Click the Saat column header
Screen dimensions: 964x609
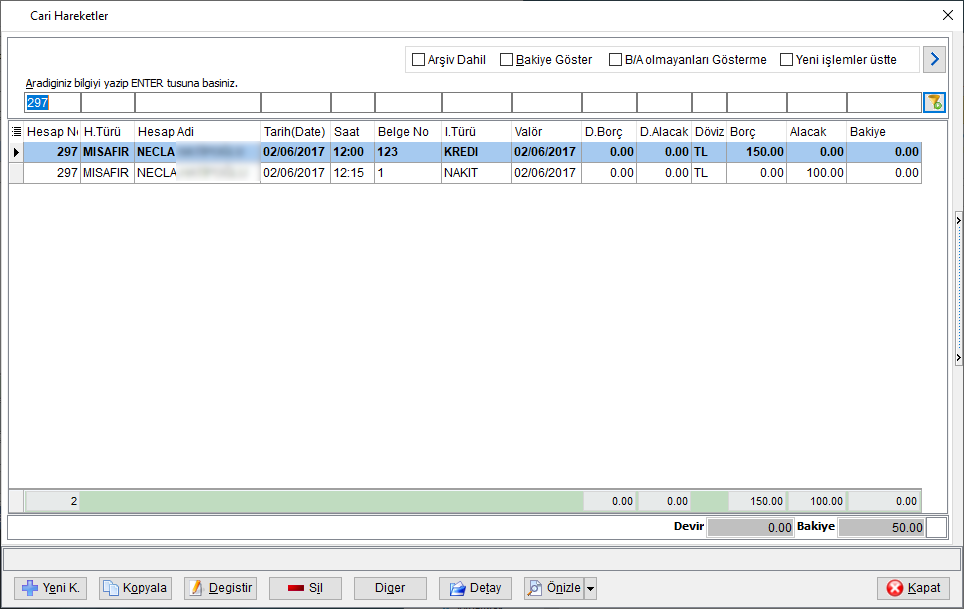coord(352,132)
